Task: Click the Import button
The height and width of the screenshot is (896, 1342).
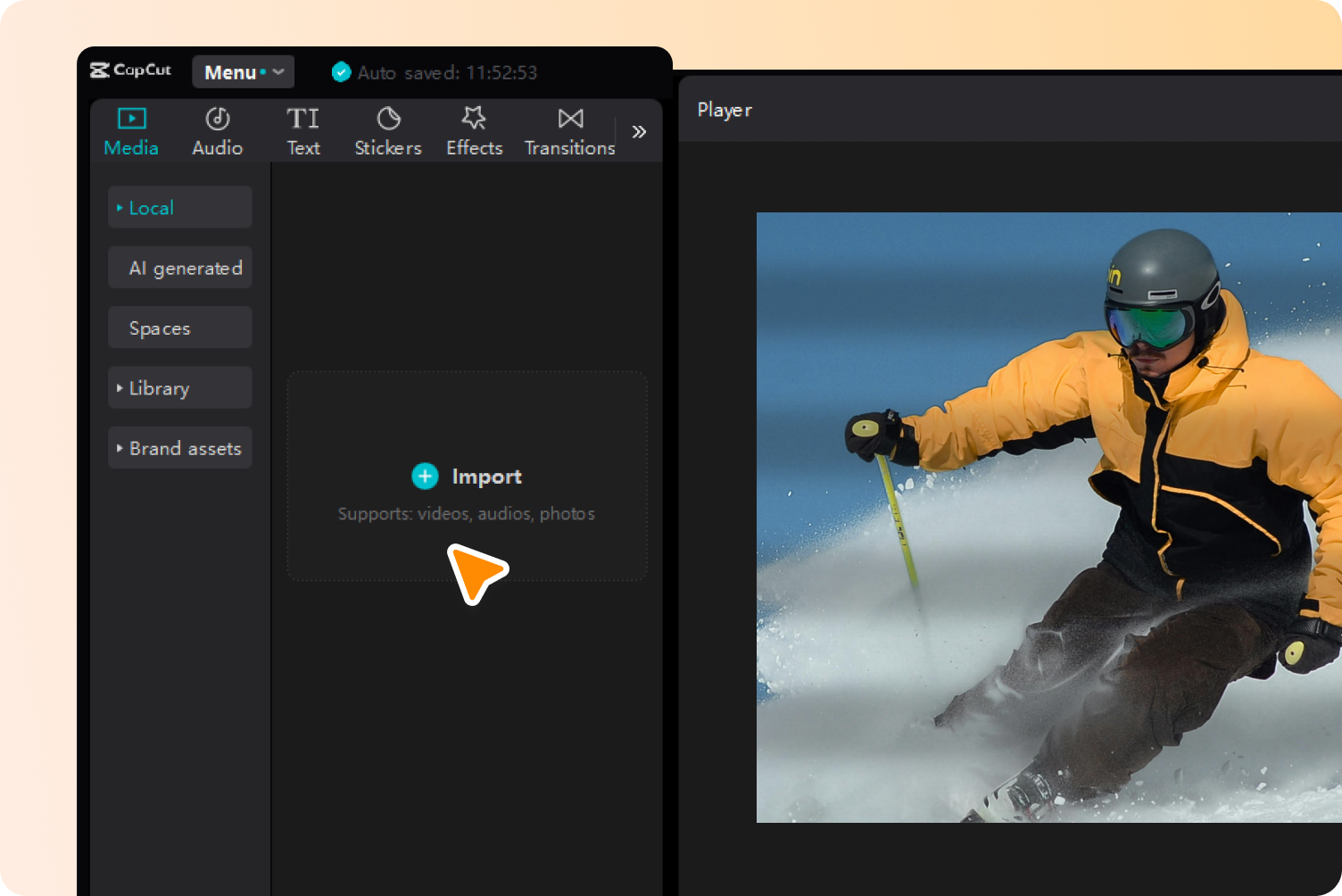Action: click(x=467, y=477)
